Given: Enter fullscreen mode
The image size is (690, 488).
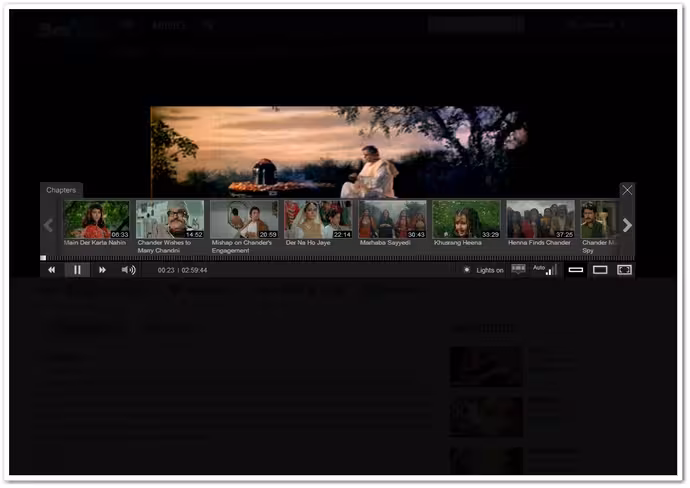Looking at the screenshot, I should click(624, 270).
